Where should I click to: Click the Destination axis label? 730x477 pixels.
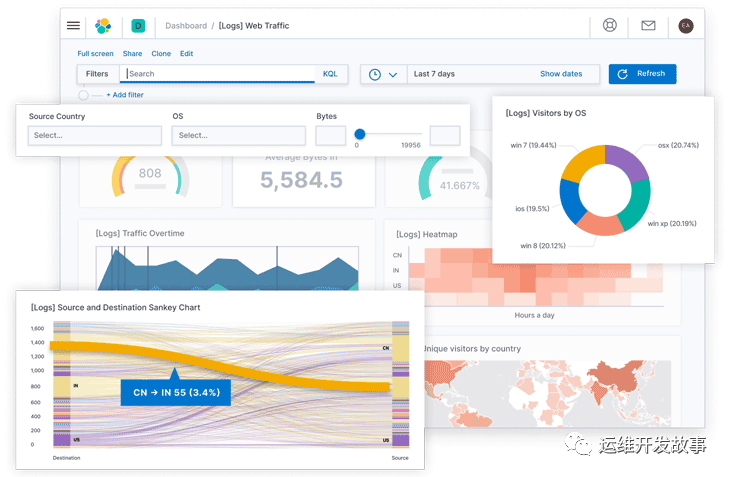(x=66, y=458)
